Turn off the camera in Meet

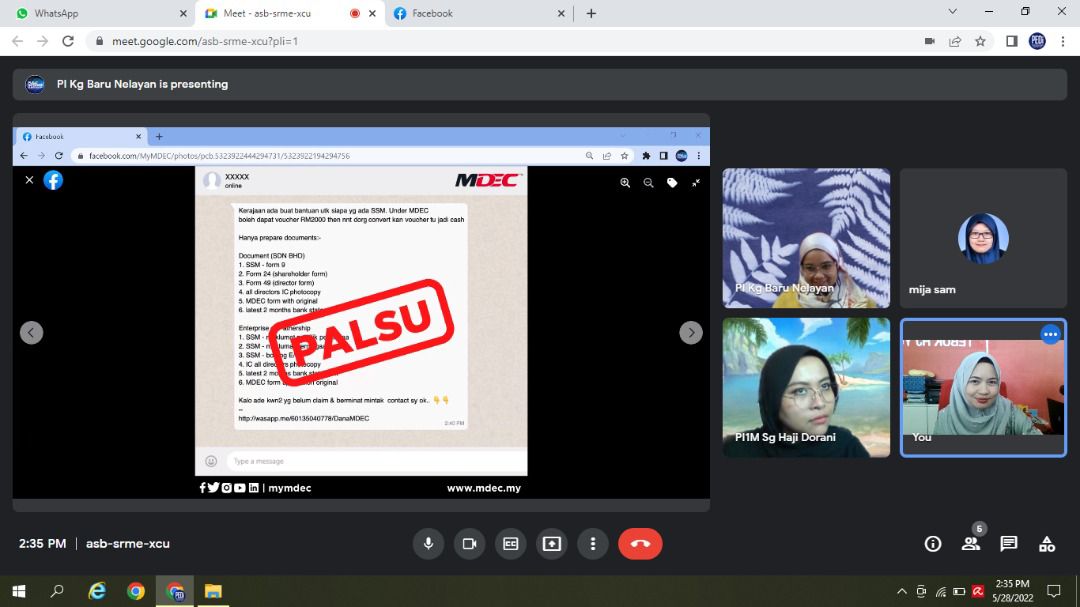coord(469,544)
